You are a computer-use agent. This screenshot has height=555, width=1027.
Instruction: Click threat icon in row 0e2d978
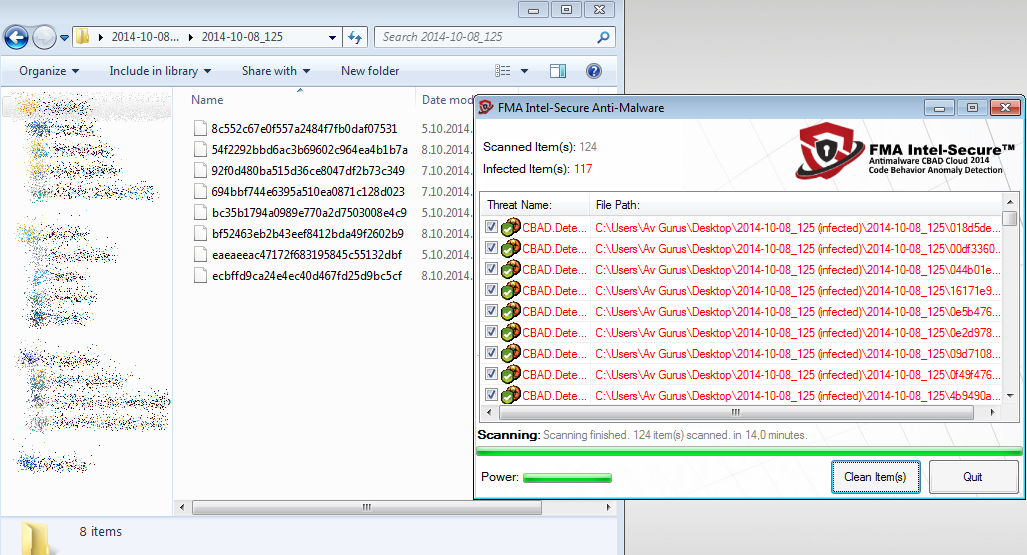click(x=511, y=332)
